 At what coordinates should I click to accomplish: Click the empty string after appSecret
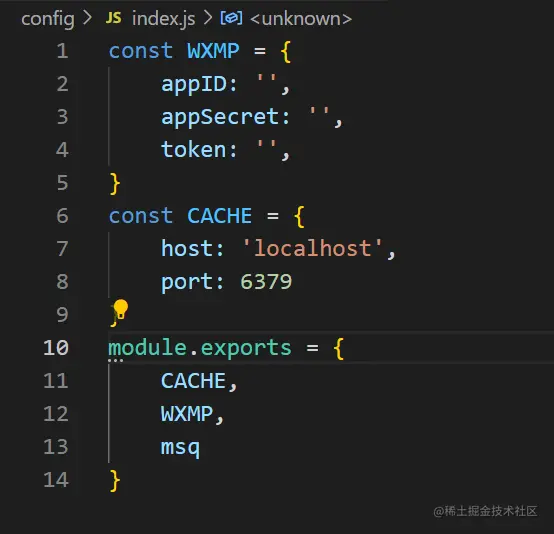[x=319, y=112]
